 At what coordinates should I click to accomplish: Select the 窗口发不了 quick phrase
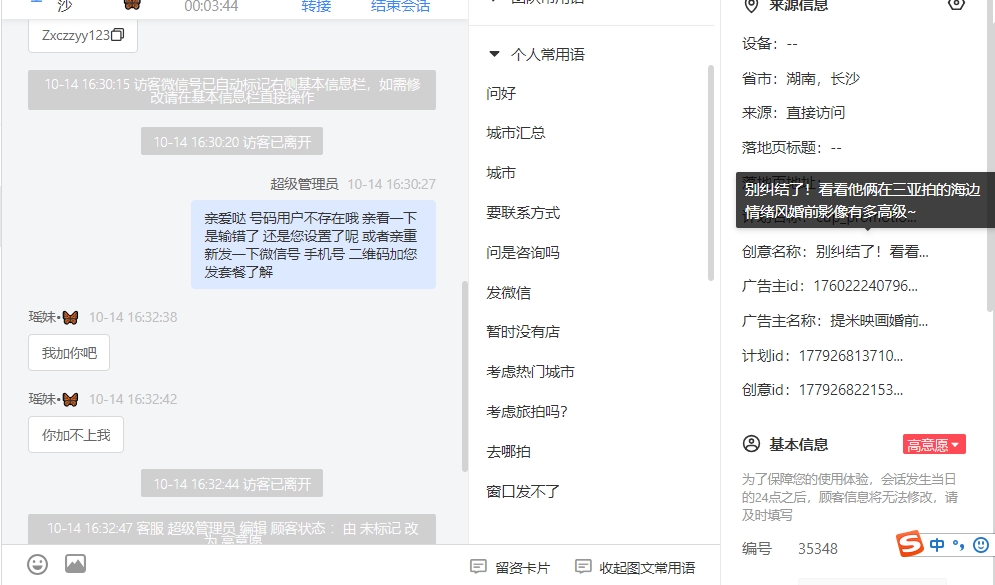(523, 492)
